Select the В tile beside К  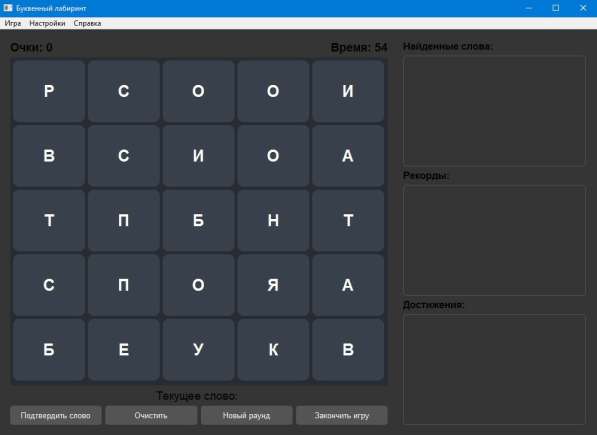tap(348, 349)
